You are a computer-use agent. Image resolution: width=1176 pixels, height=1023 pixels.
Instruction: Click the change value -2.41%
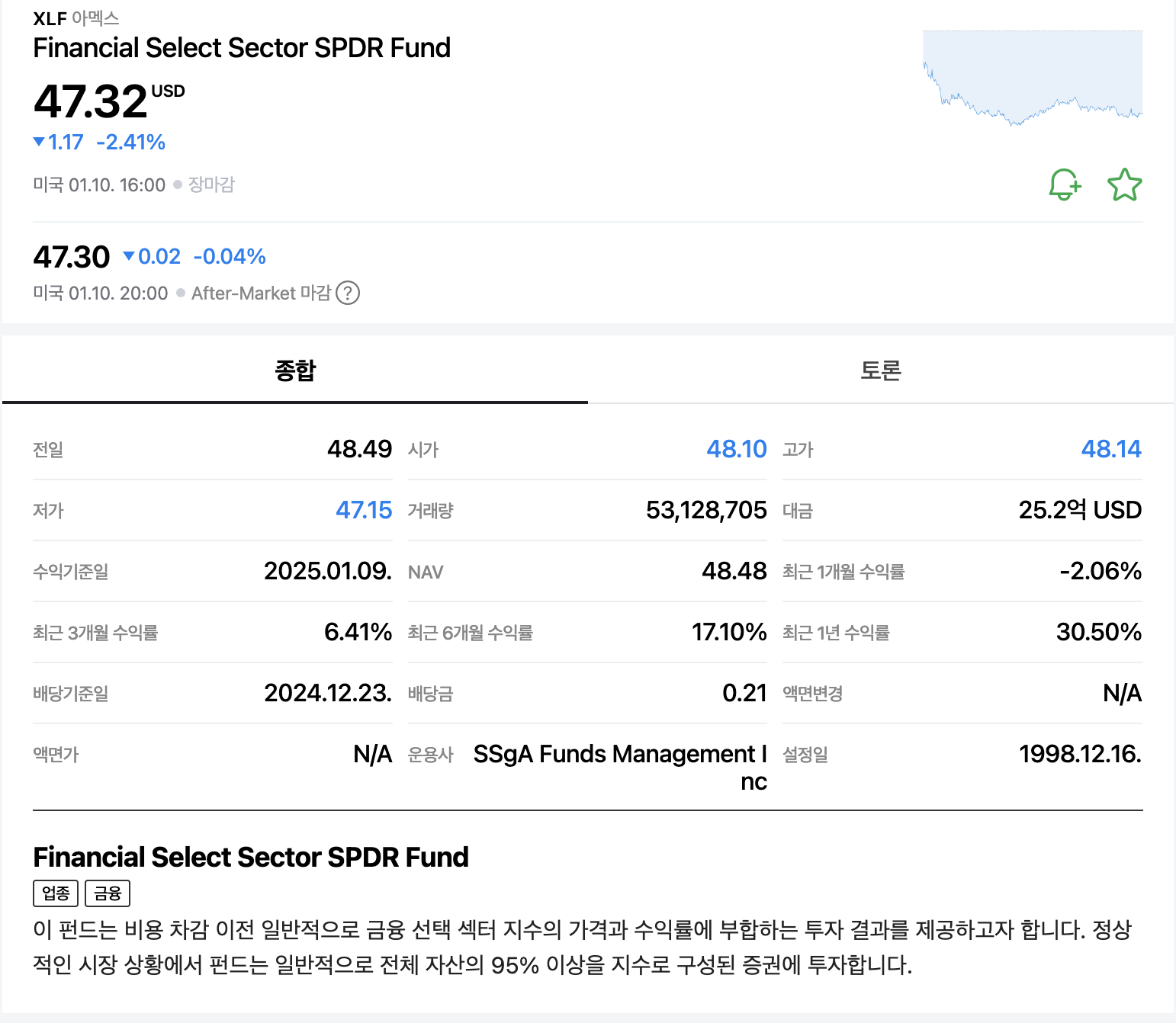click(131, 143)
